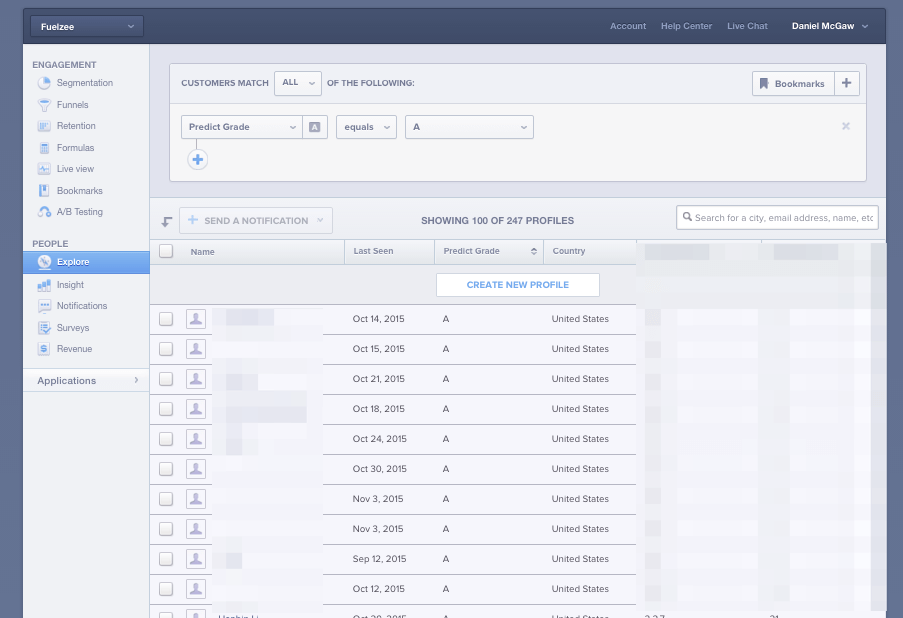Click the Last Seen column header
Viewport: 903px width, 618px height.
(373, 251)
